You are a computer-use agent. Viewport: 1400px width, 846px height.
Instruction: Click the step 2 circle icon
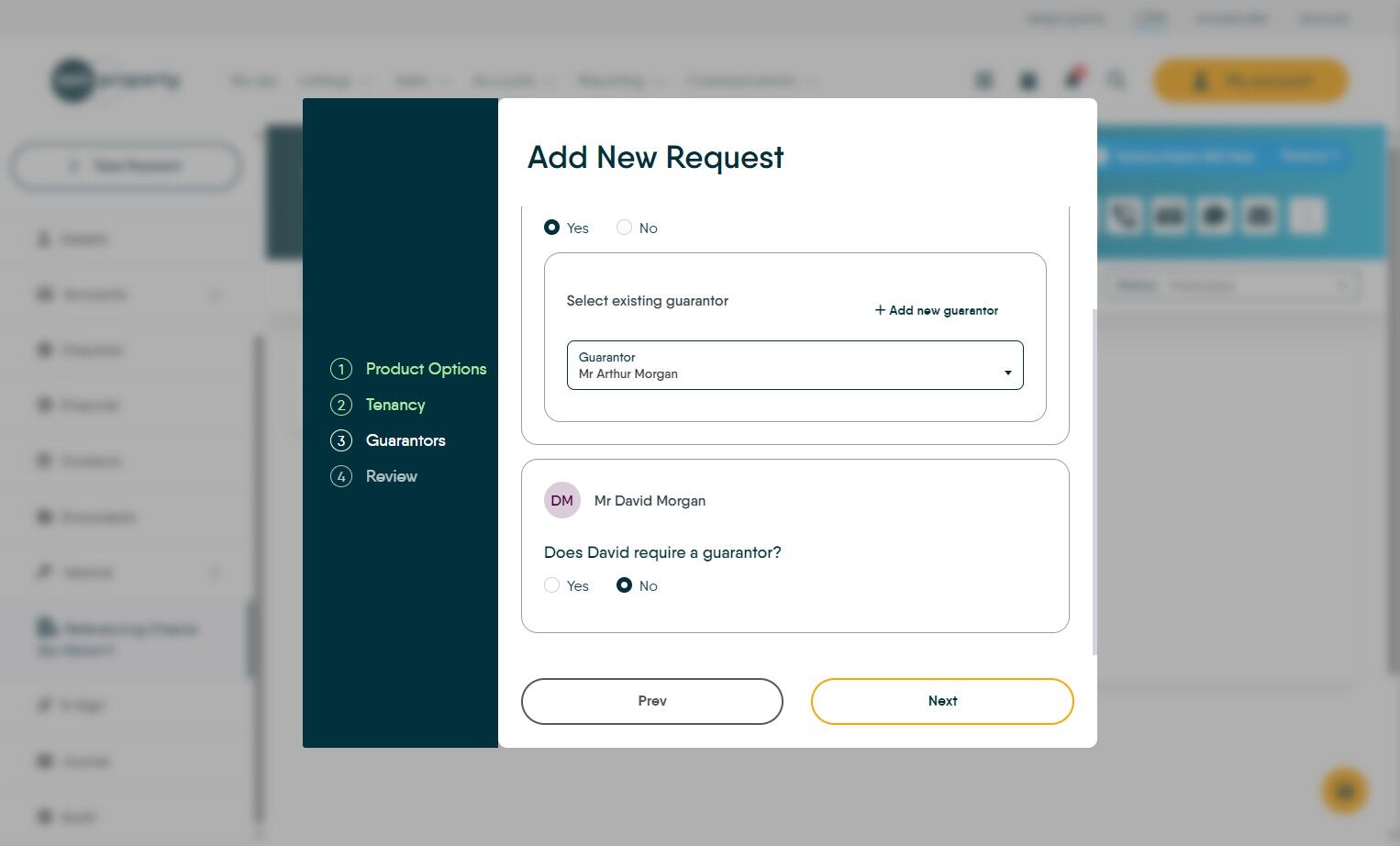(341, 405)
